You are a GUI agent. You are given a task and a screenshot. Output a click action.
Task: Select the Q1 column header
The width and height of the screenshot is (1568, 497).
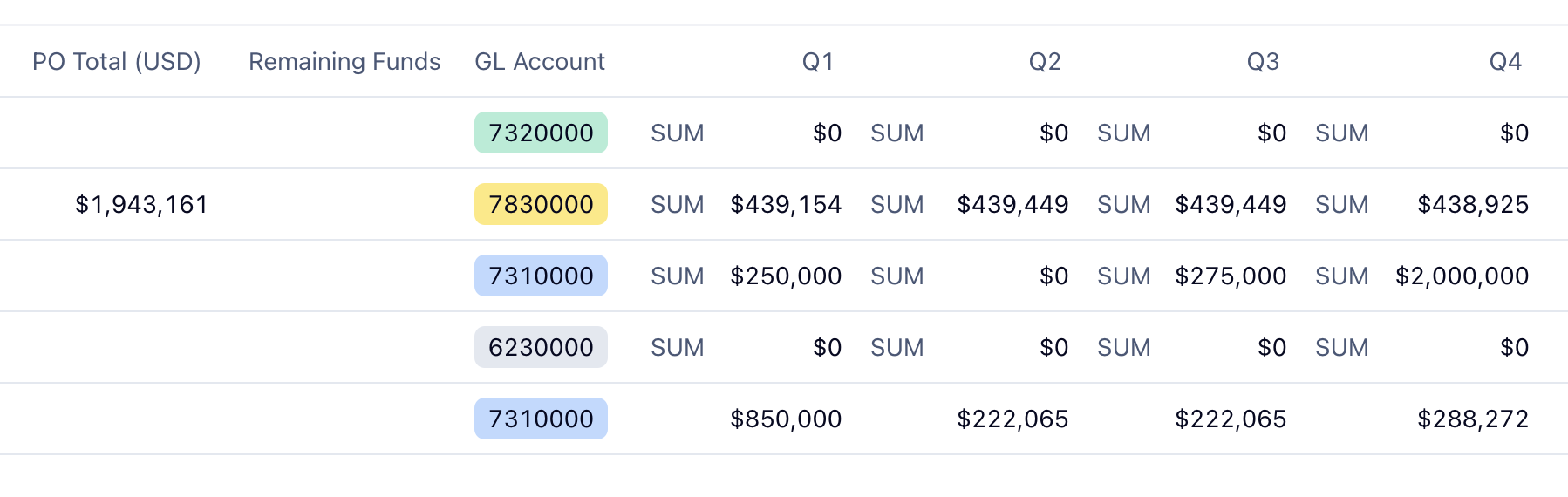(x=818, y=62)
